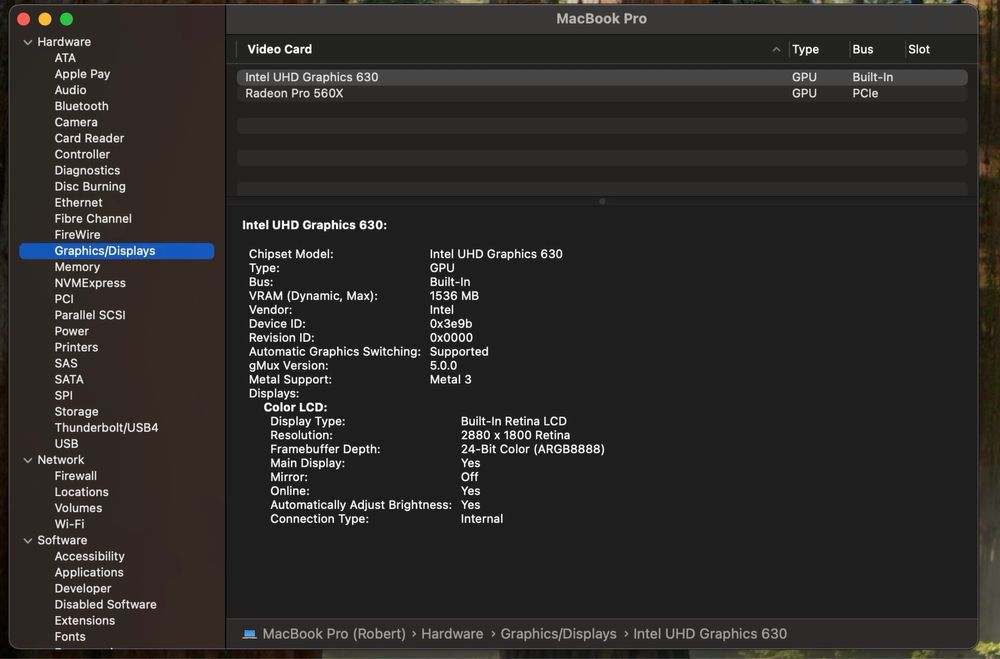Click MacBook Pro (Robert) in path bar
This screenshot has width=1000, height=659.
click(334, 633)
